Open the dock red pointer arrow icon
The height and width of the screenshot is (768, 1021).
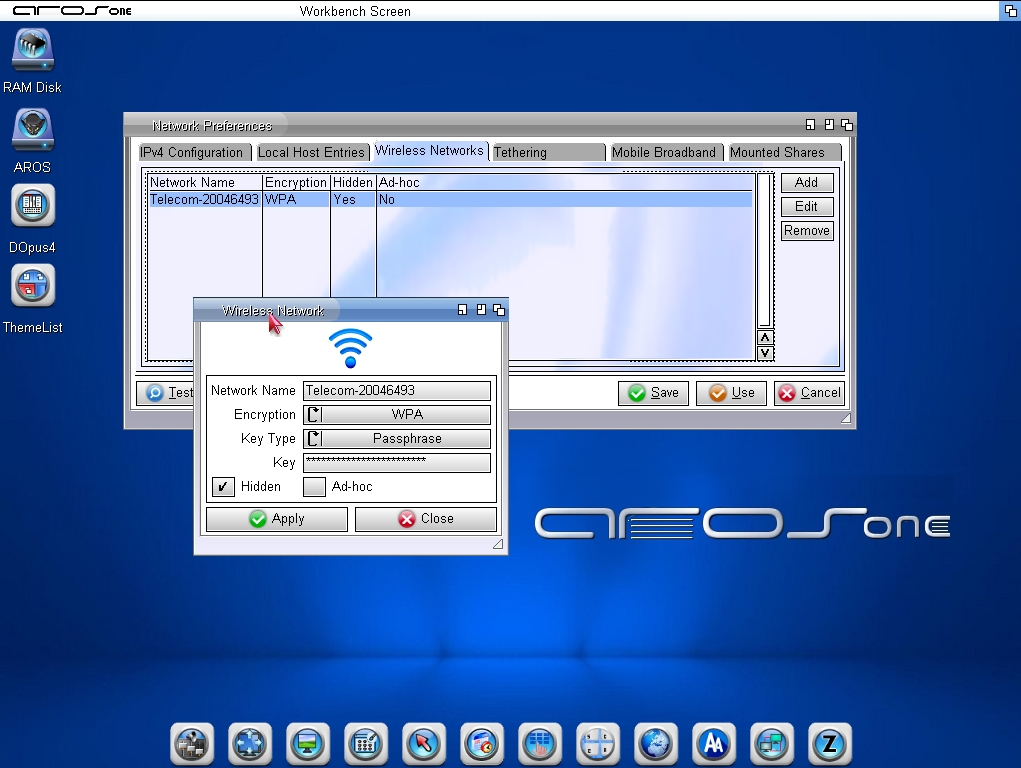(x=424, y=743)
